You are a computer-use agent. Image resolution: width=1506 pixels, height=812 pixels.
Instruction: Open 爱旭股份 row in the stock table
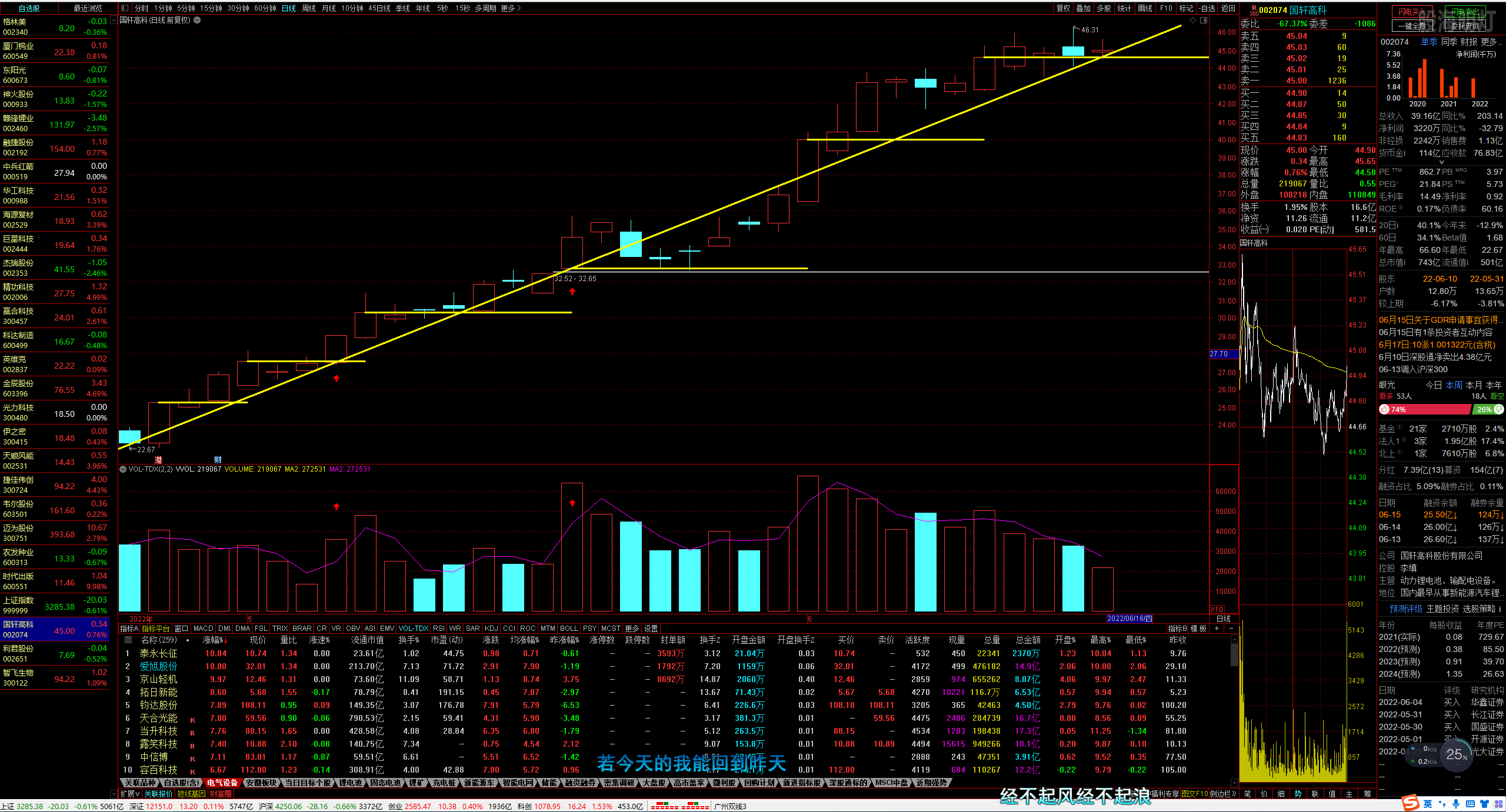coord(677,666)
